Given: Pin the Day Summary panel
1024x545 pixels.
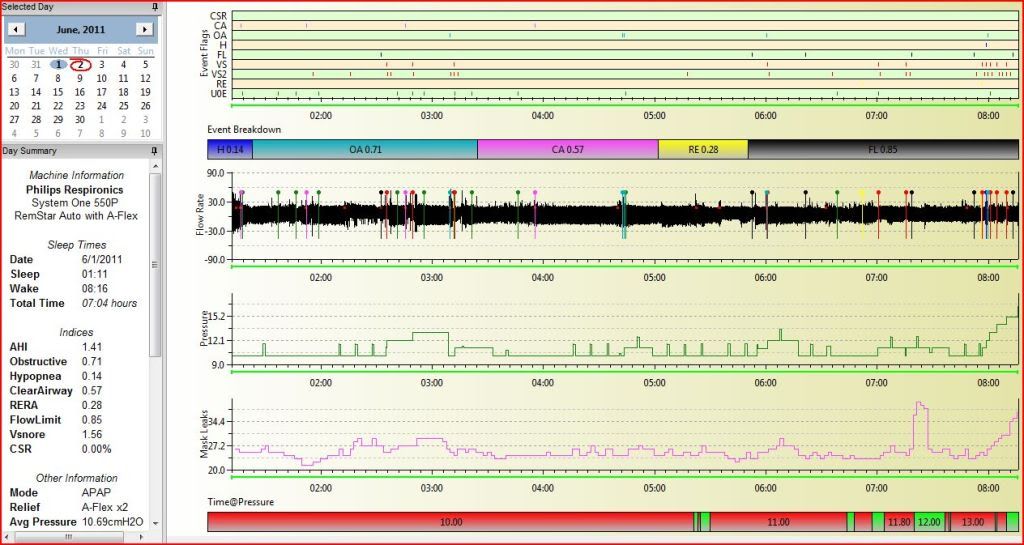Looking at the screenshot, I should tap(155, 151).
